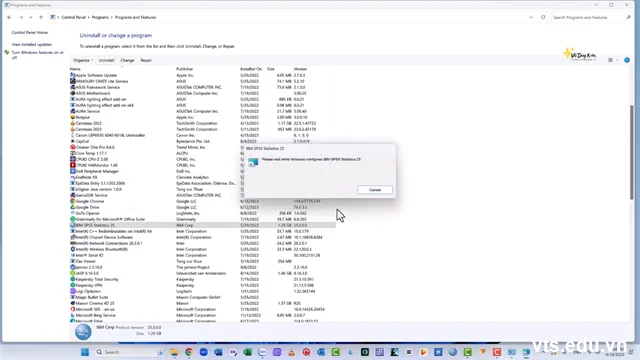Sort by the Name column header

tap(75, 69)
